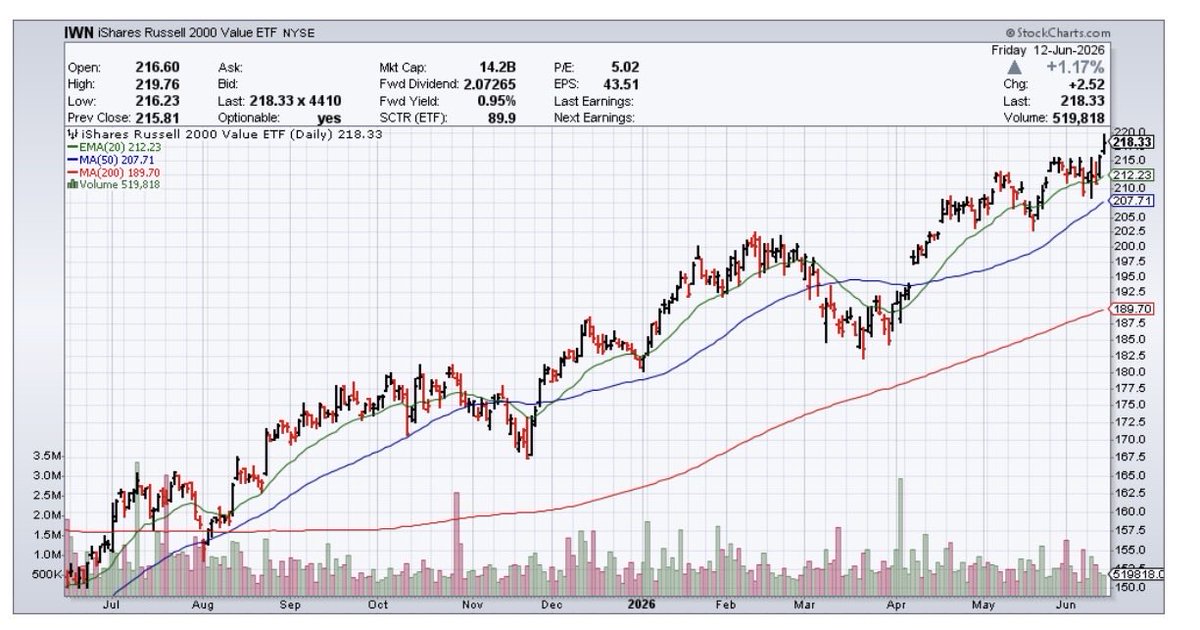Click the 2026 year label on the date axis

coord(642,605)
